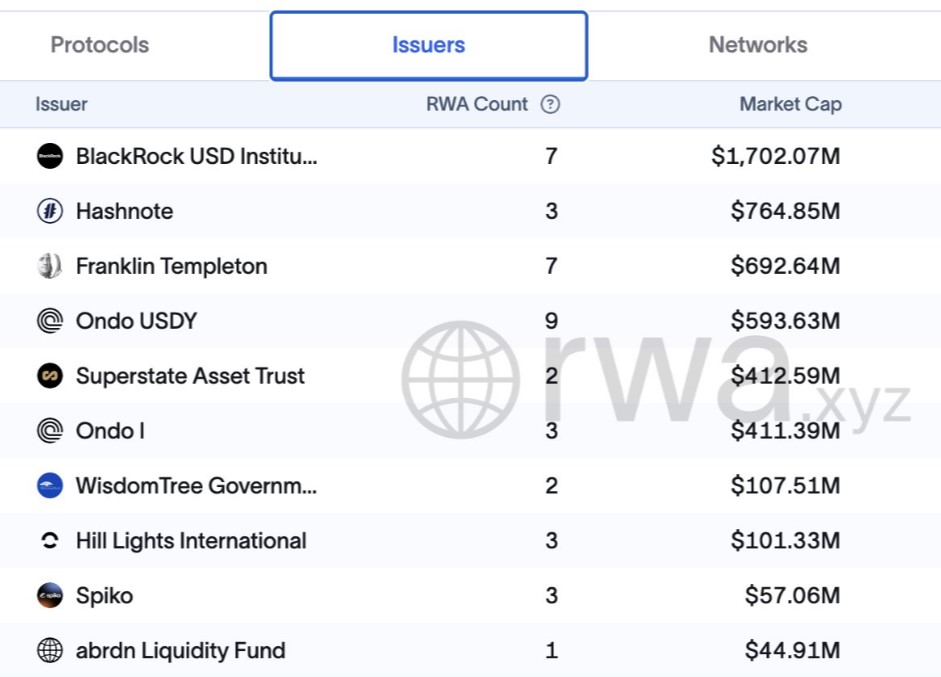Keep the Issuers tab selected
This screenshot has height=677, width=941.
click(428, 45)
